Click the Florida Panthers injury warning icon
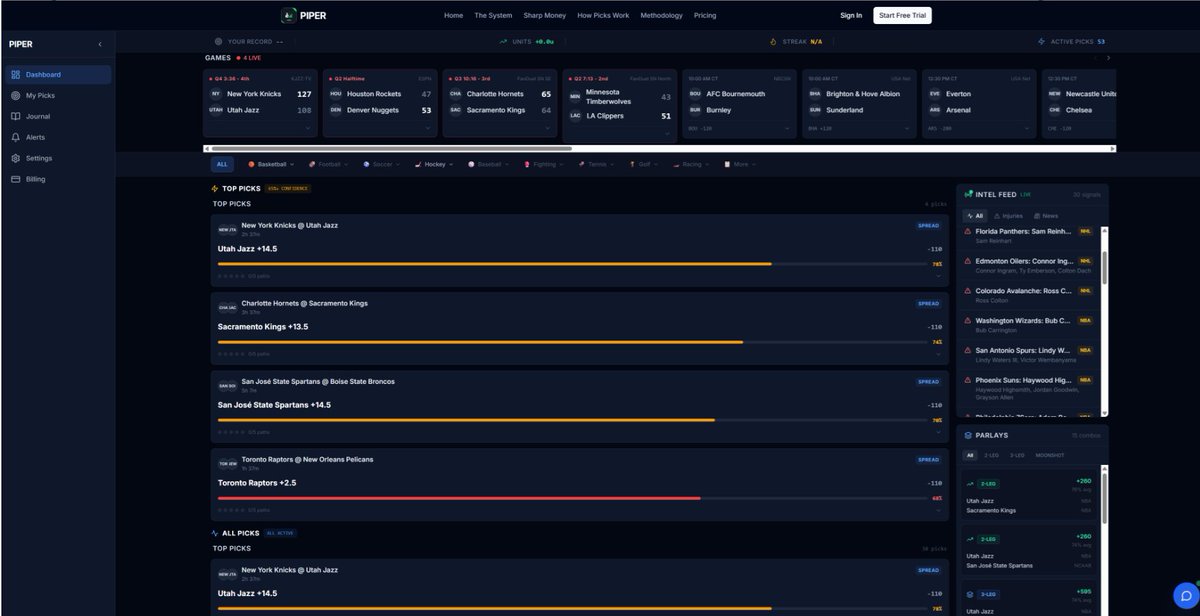This screenshot has height=616, width=1200. point(968,231)
